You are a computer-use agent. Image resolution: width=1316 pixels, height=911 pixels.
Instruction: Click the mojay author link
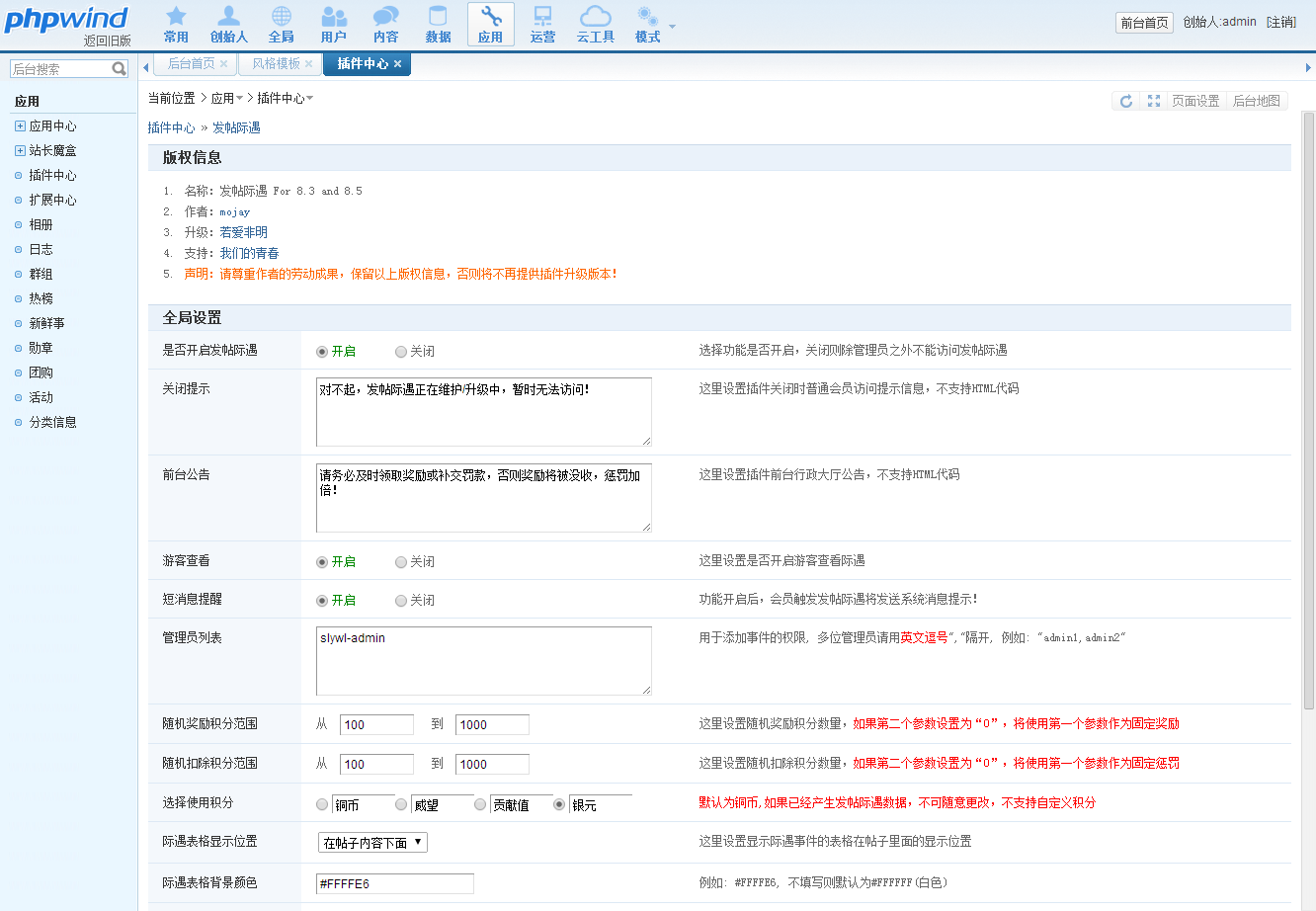(x=235, y=211)
